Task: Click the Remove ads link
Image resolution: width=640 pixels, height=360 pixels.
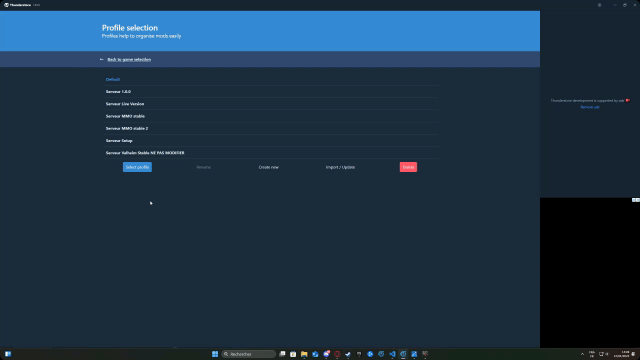Action: coord(590,107)
